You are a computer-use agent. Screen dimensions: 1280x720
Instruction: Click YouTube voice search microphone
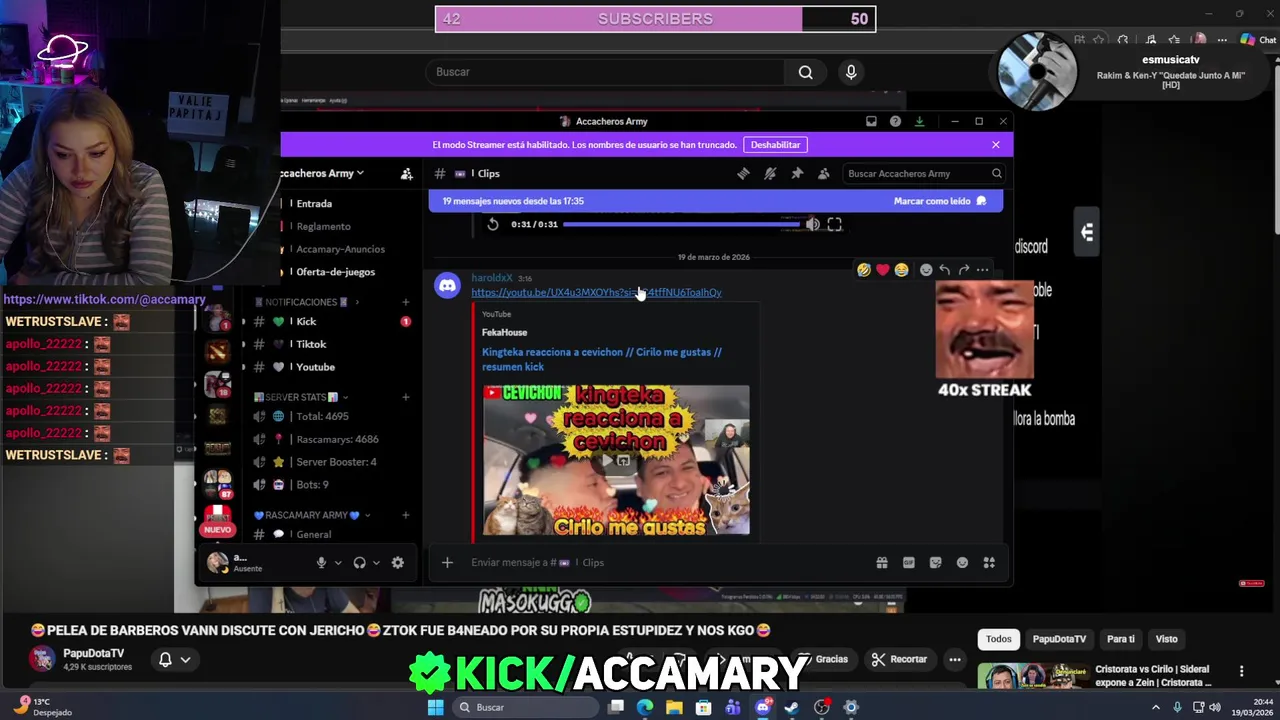pos(851,72)
